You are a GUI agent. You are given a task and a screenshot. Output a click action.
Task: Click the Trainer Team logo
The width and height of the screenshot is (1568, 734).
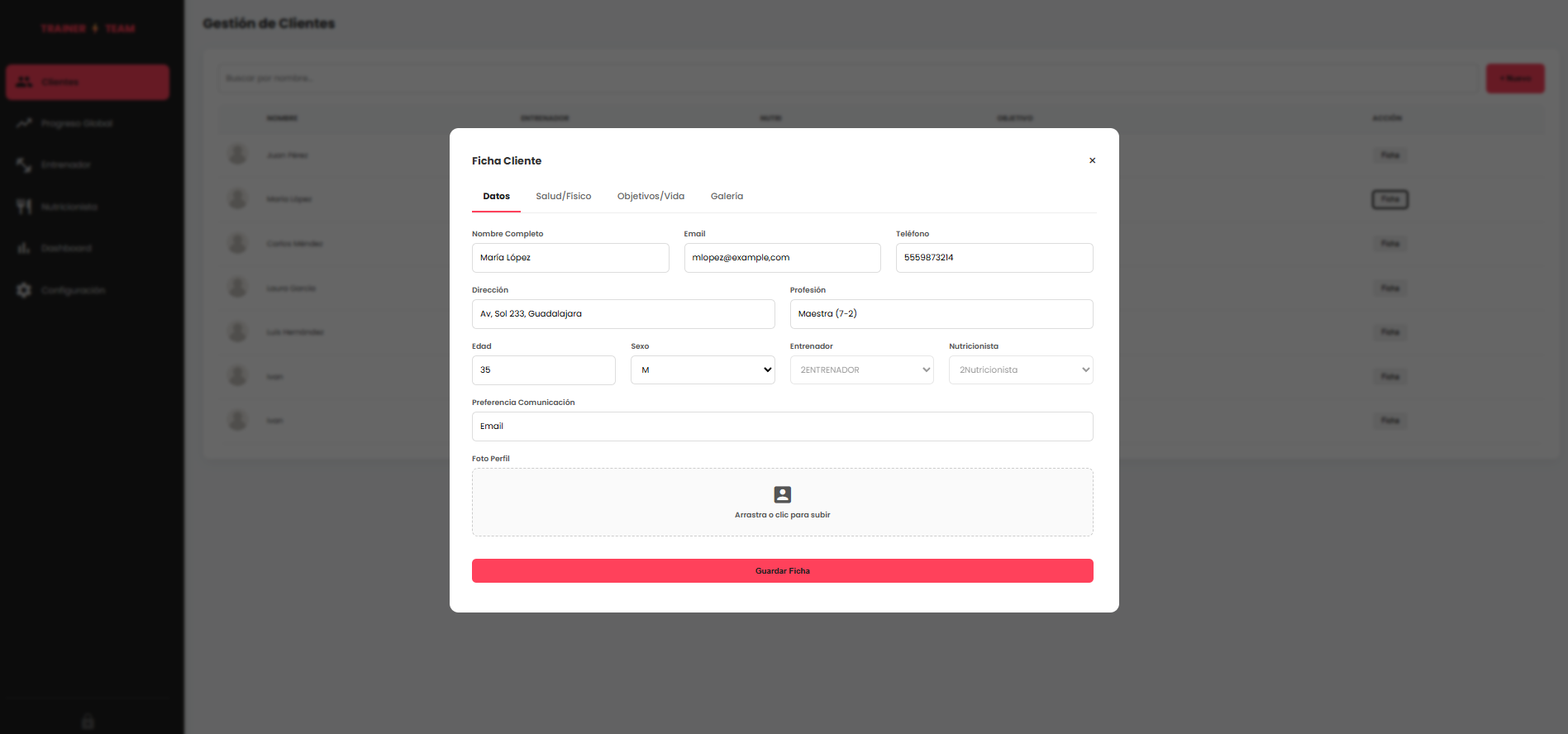click(88, 28)
